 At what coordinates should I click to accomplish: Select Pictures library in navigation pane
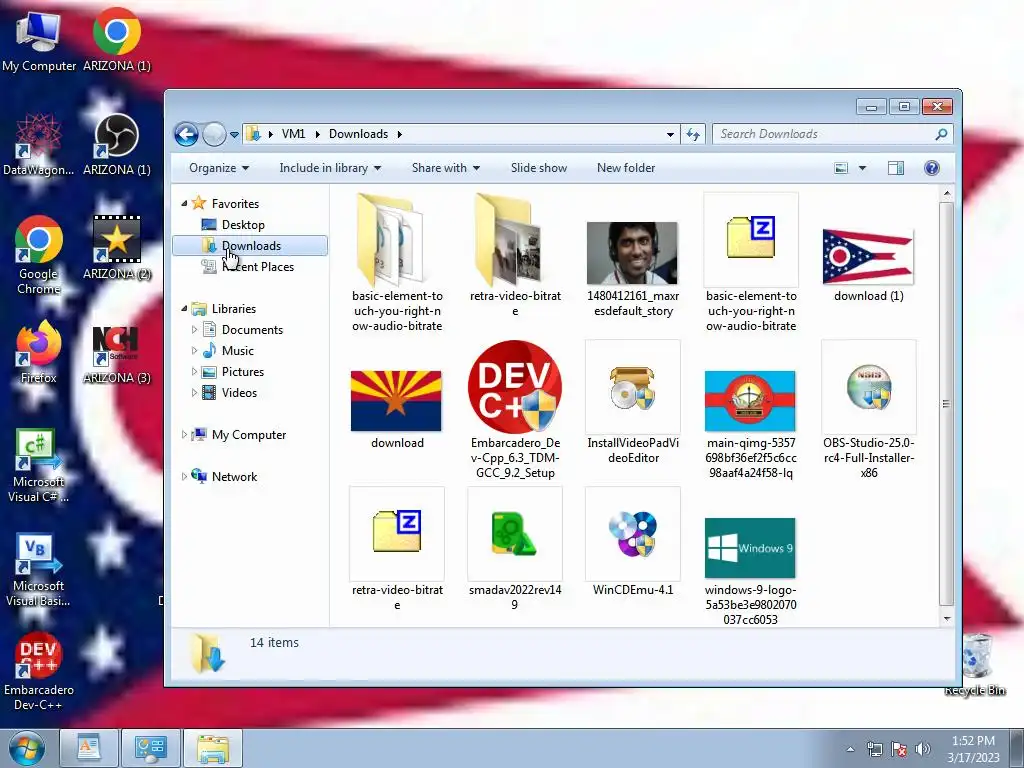click(x=242, y=372)
